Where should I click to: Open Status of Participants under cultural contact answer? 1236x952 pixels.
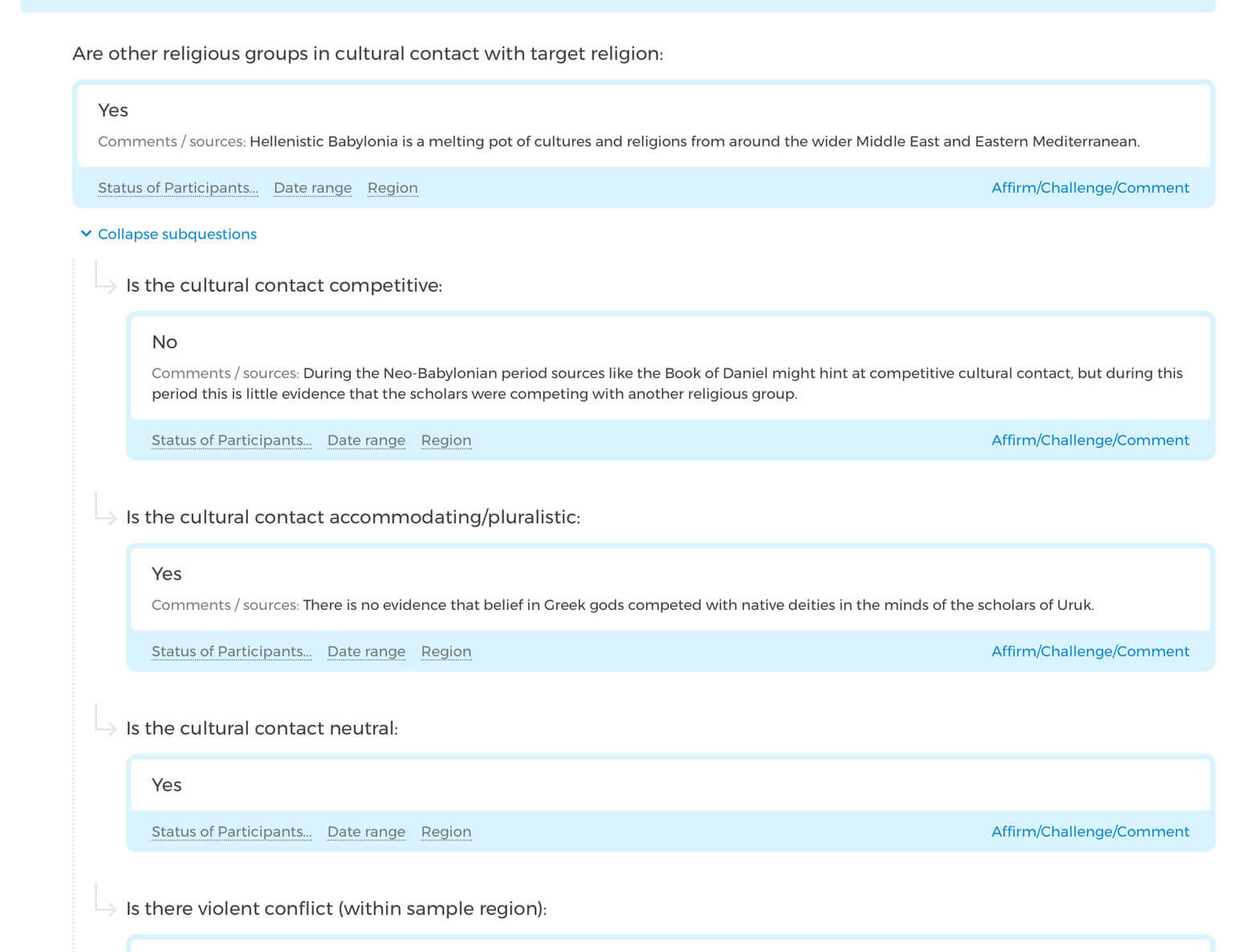(x=177, y=188)
